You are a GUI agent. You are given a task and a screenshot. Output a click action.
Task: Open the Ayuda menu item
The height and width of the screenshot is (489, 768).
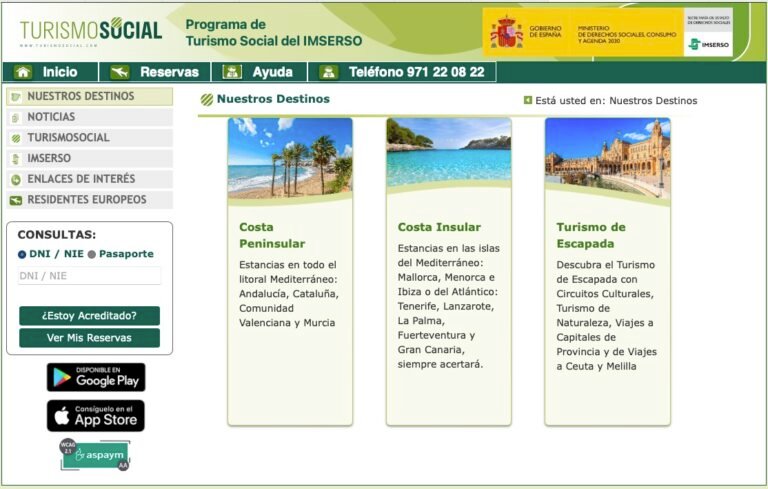coord(259,72)
